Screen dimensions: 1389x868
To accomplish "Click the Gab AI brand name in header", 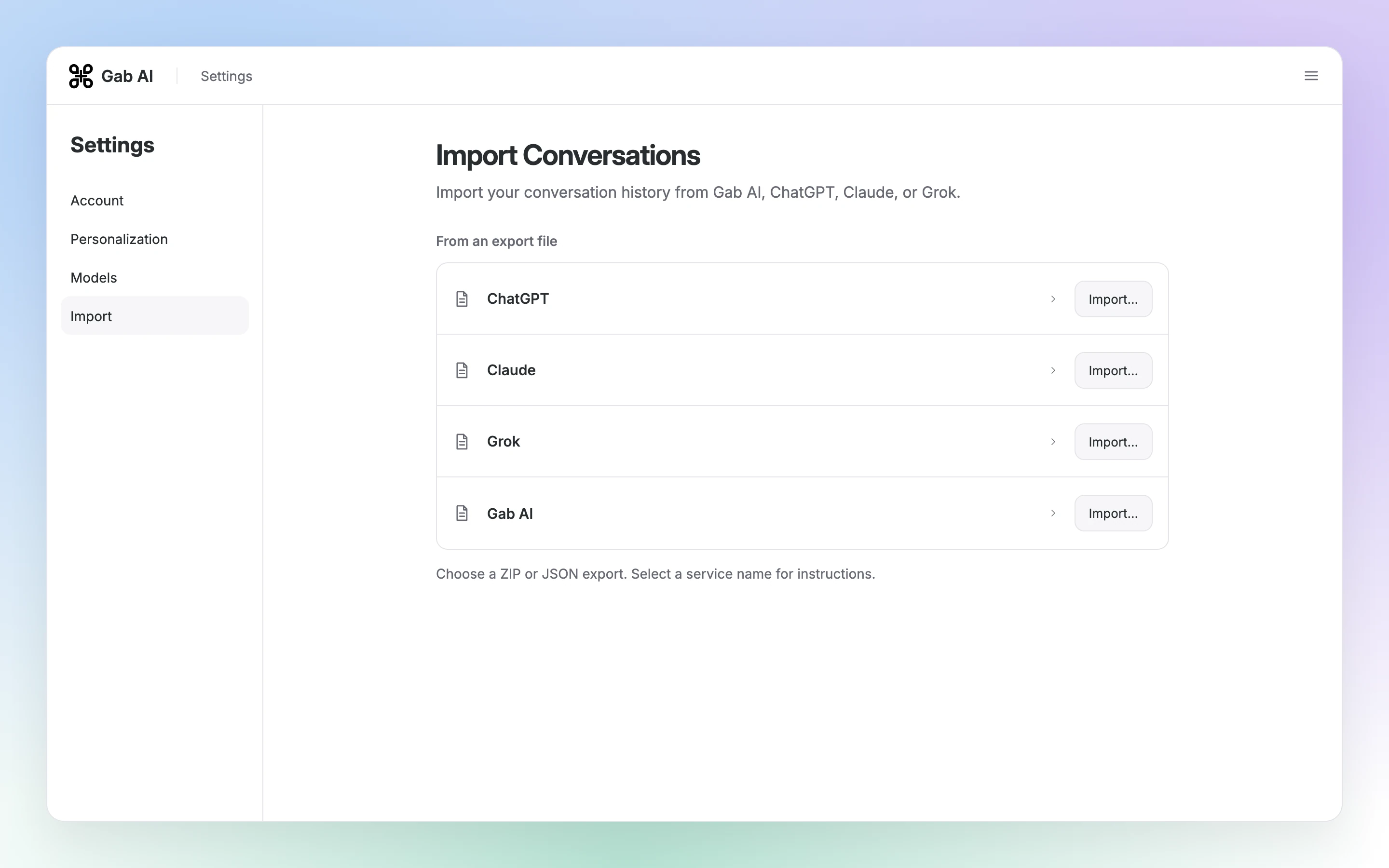I will coord(127,76).
